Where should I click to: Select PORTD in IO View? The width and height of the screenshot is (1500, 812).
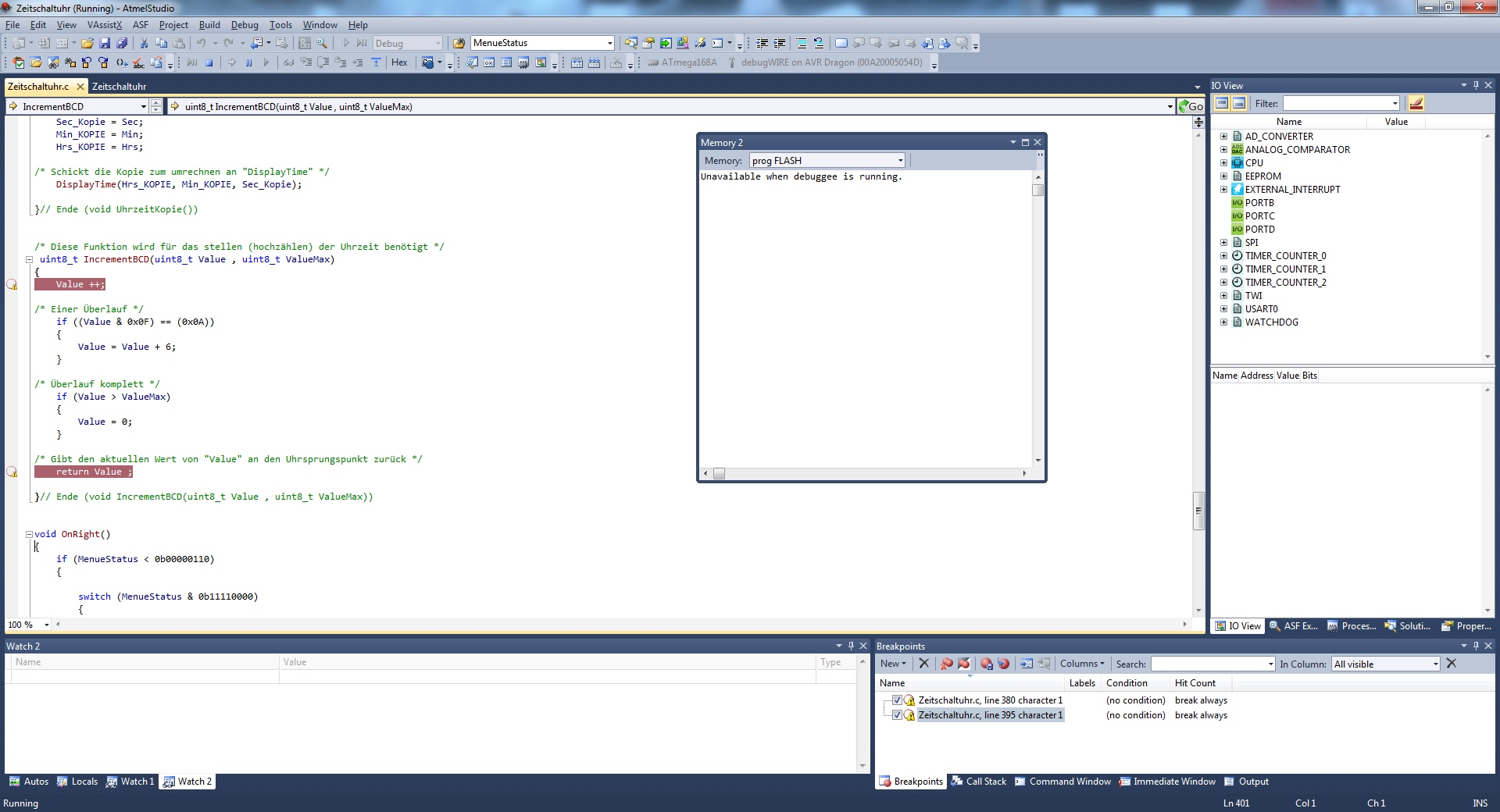point(1259,229)
